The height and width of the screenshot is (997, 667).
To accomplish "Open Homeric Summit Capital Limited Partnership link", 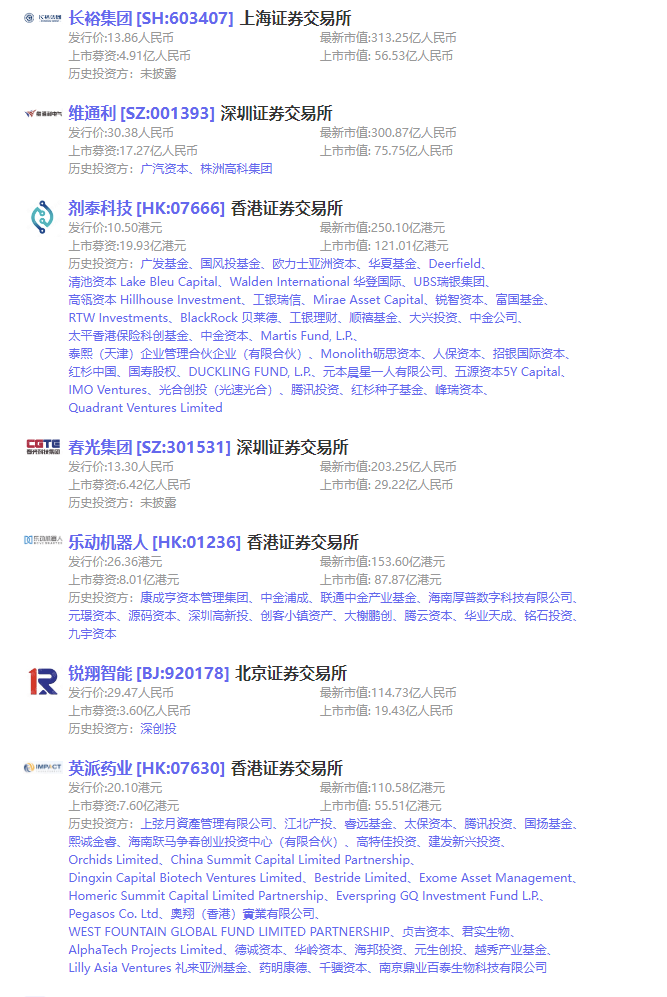I will [196, 895].
